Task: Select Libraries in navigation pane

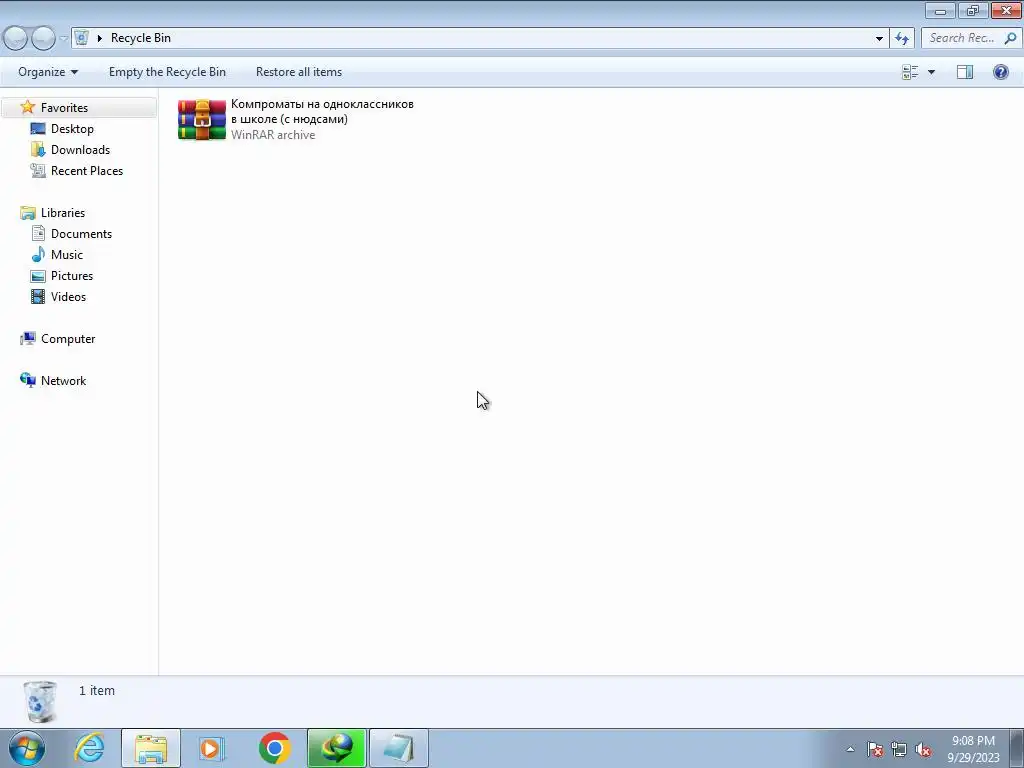Action: point(63,213)
